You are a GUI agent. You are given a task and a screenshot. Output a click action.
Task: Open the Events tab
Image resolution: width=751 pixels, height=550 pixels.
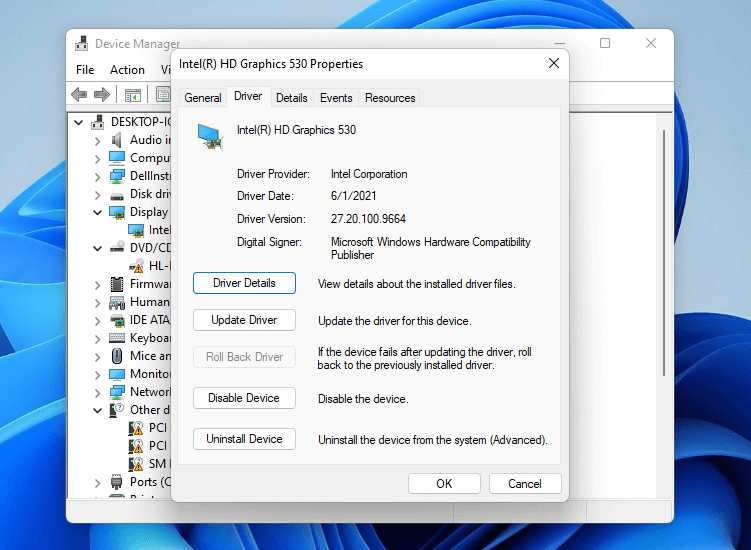pyautogui.click(x=336, y=98)
